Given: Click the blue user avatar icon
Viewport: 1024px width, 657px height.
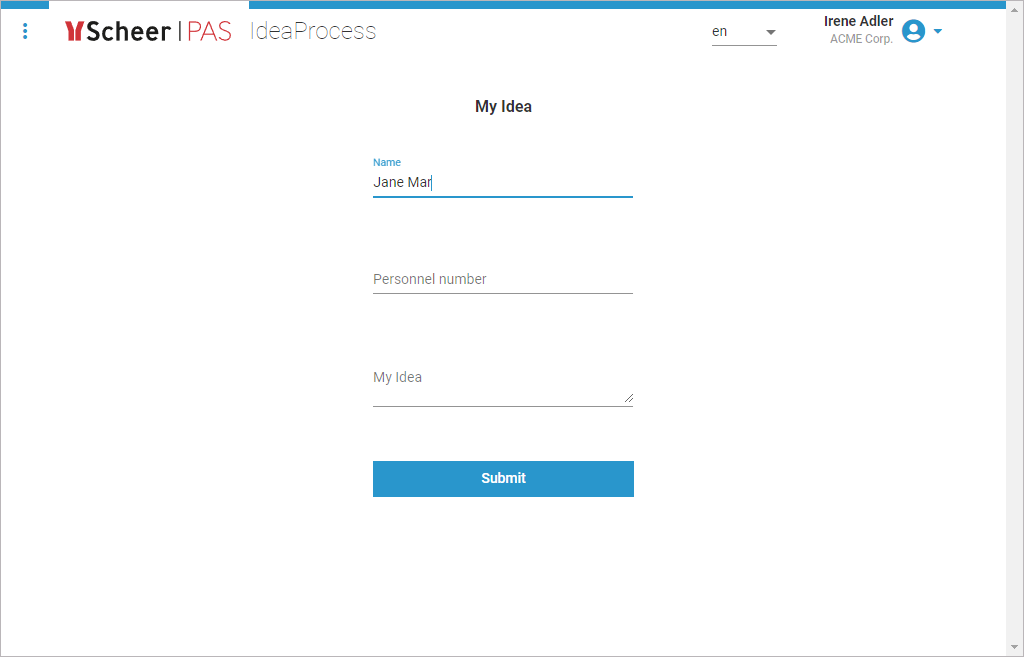Looking at the screenshot, I should 913,31.
